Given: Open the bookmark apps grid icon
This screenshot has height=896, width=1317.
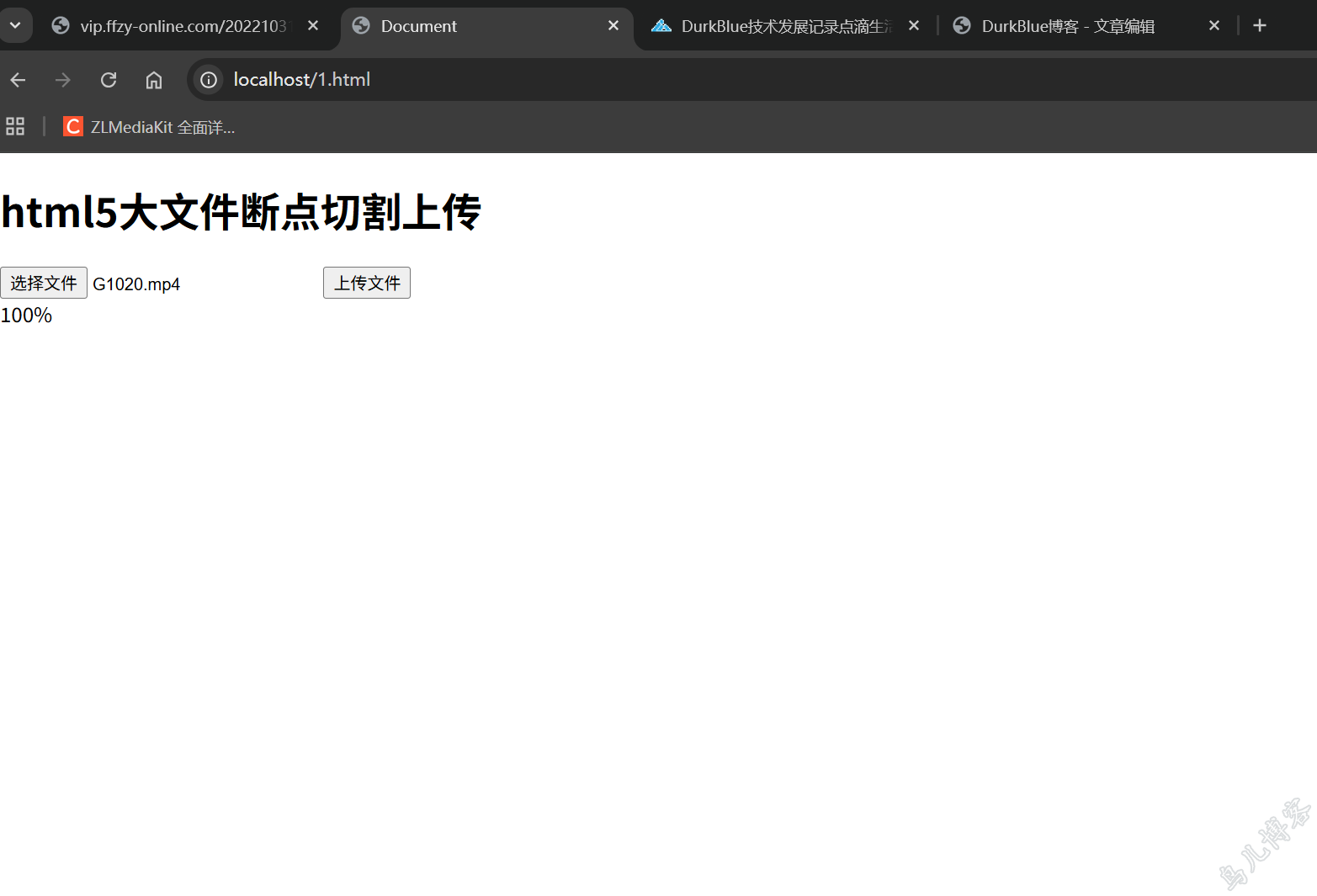Looking at the screenshot, I should coord(14,126).
